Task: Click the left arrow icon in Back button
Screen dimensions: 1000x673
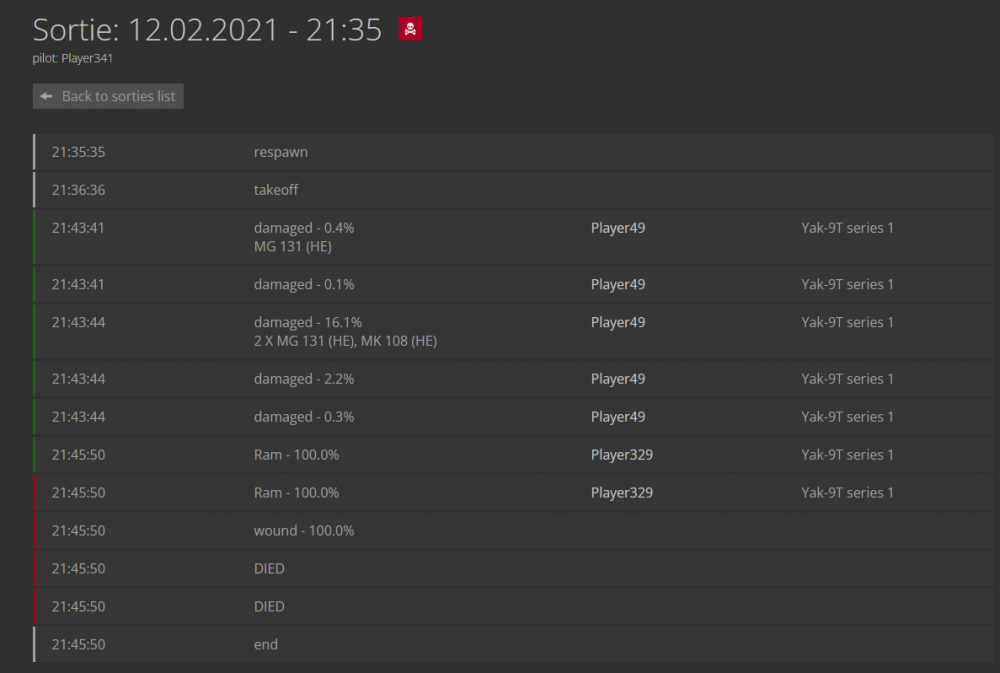Action: (x=47, y=96)
